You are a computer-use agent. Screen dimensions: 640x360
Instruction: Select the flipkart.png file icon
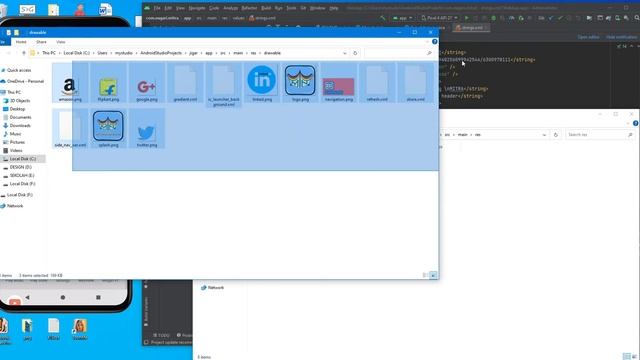tap(108, 83)
